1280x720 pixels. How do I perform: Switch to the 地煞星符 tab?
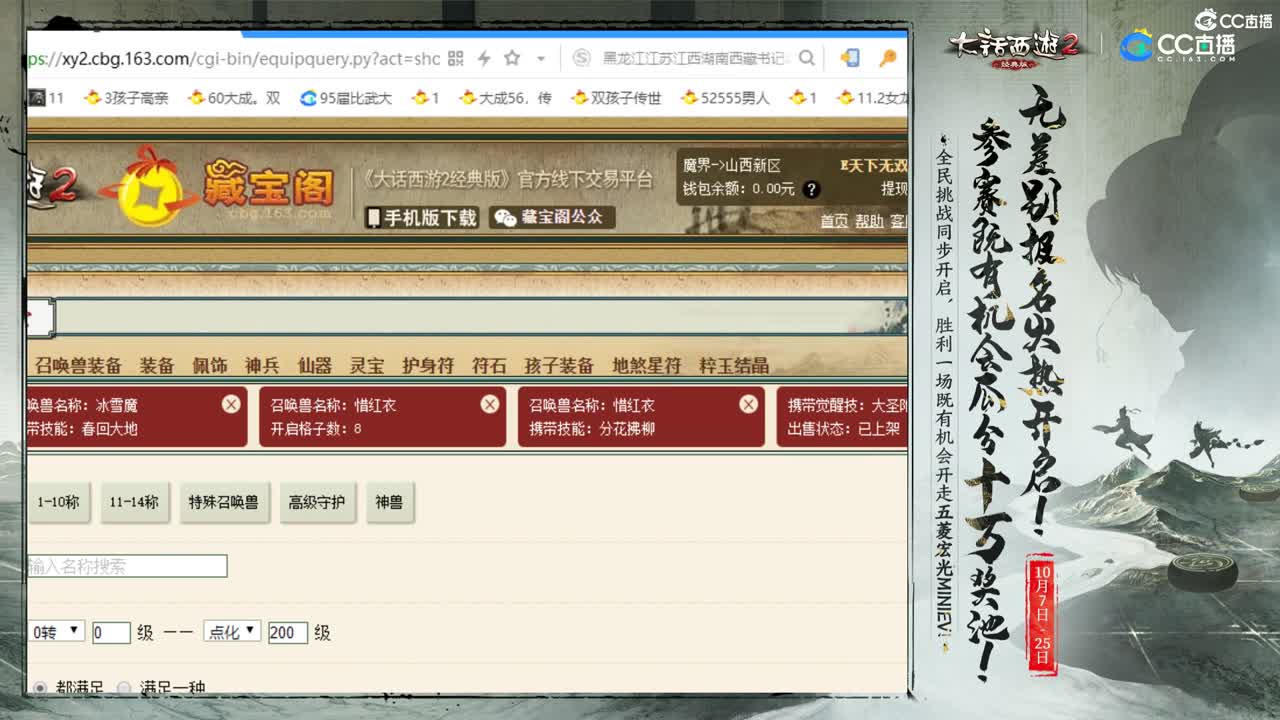pyautogui.click(x=647, y=366)
